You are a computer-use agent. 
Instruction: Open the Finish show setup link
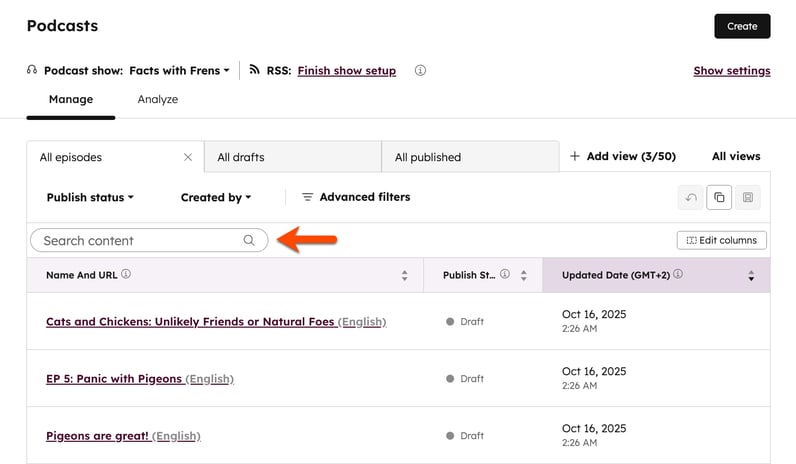(346, 71)
